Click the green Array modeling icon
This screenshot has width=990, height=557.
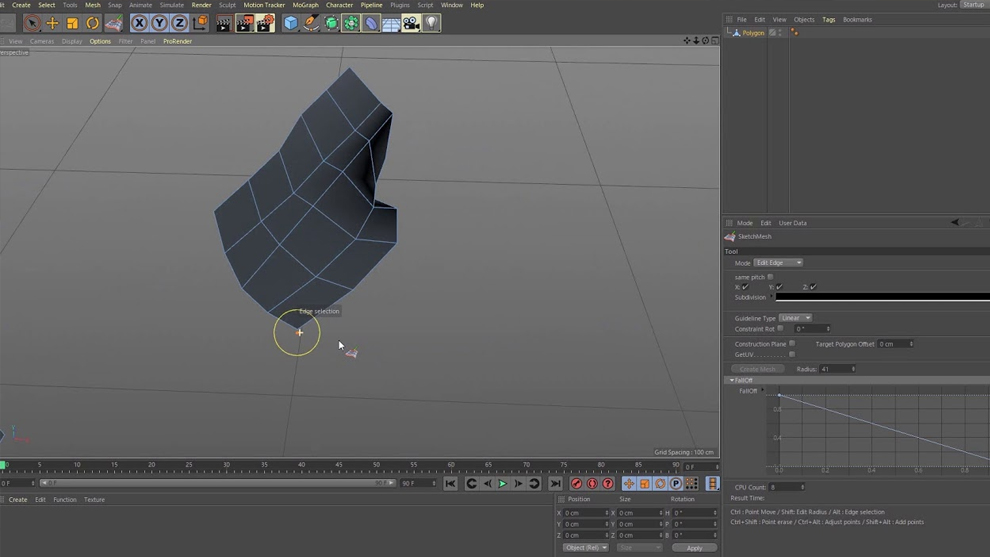pos(351,23)
